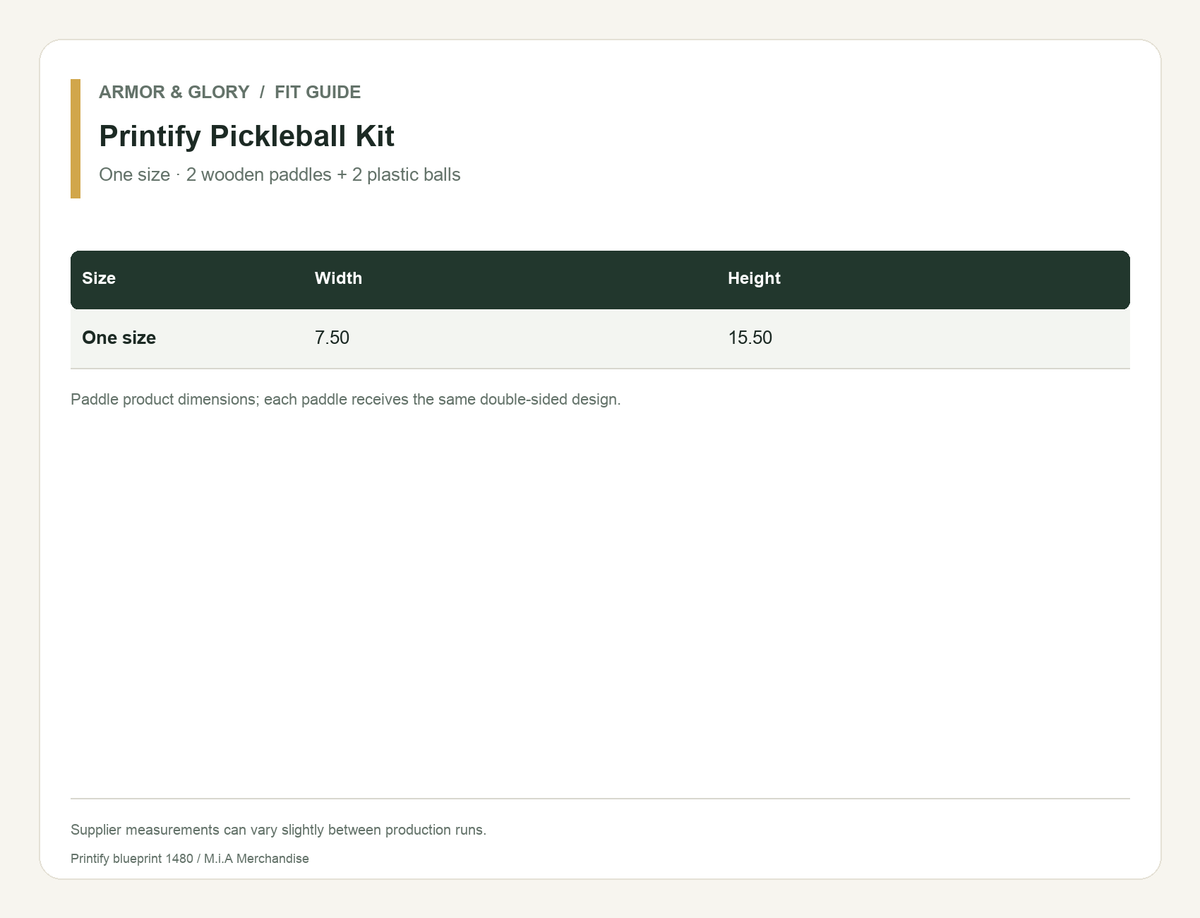Click the FIT GUIDE breadcrumb label
Image resolution: width=1200 pixels, height=918 pixels.
318,92
